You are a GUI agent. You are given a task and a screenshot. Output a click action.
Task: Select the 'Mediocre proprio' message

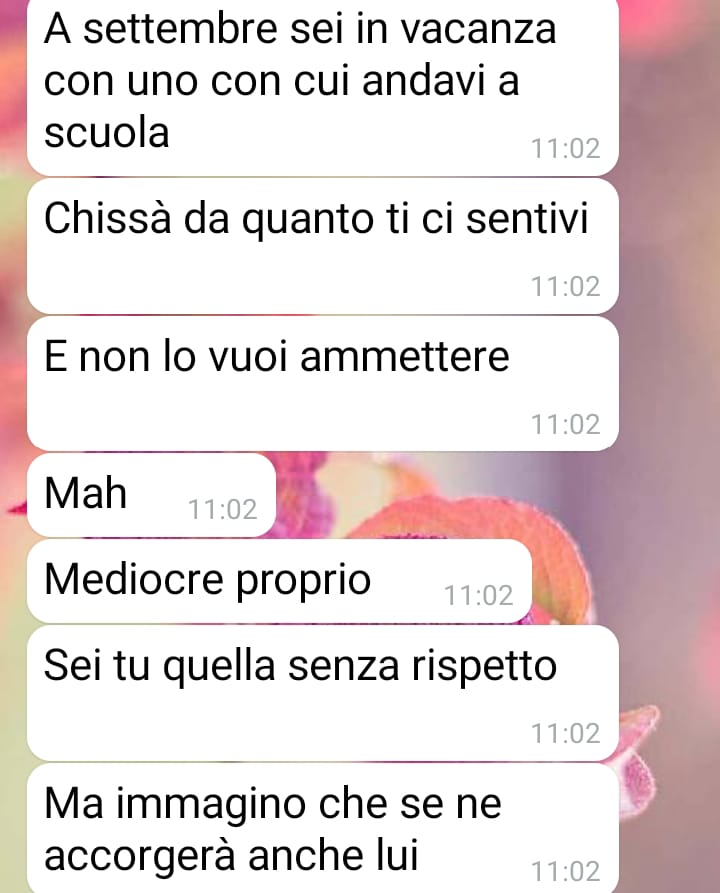(279, 581)
